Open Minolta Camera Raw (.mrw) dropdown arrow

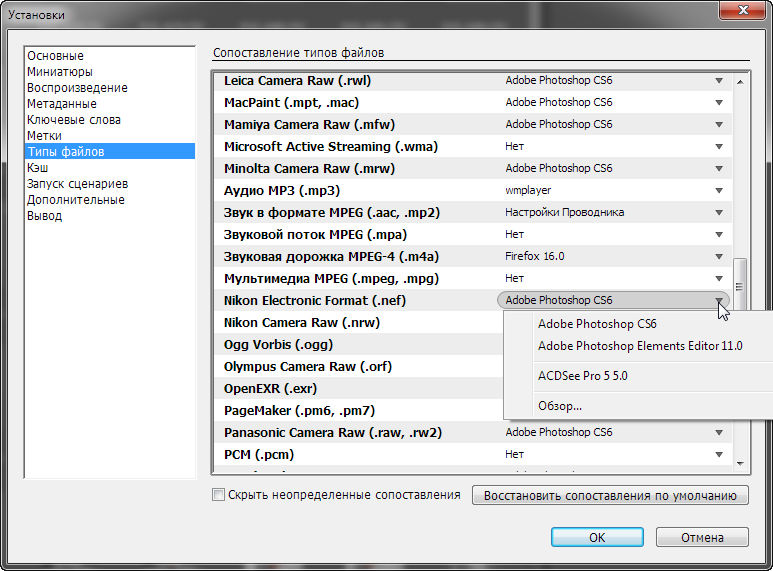click(719, 169)
